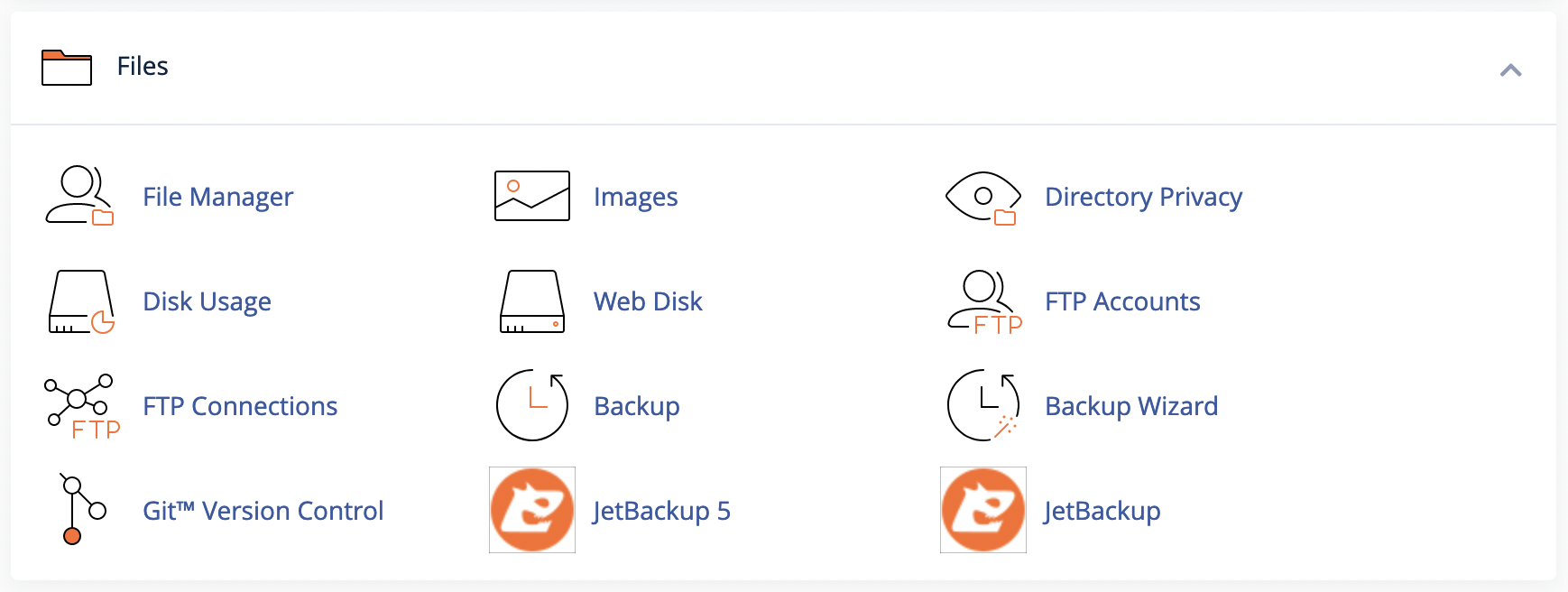Open the Directory Privacy eye icon
1568x592 pixels.
(x=983, y=198)
